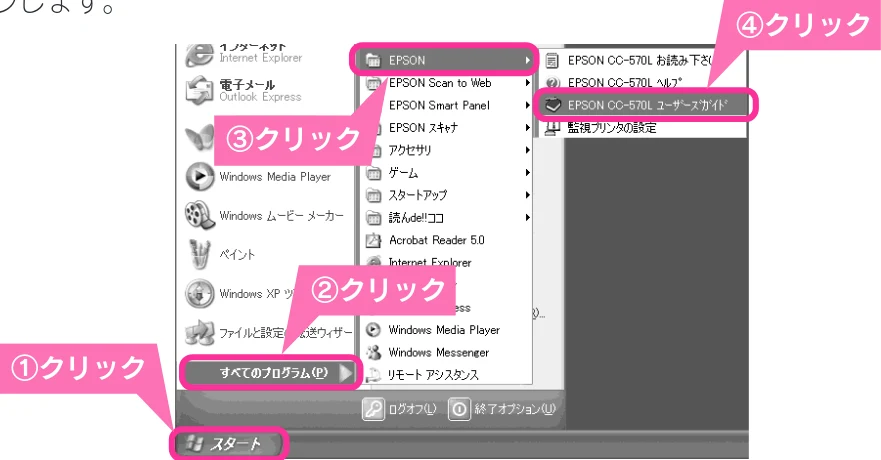Viewport: 881px width, 460px height.
Task: Click 終了オプション(U) button text
Action: click(514, 409)
